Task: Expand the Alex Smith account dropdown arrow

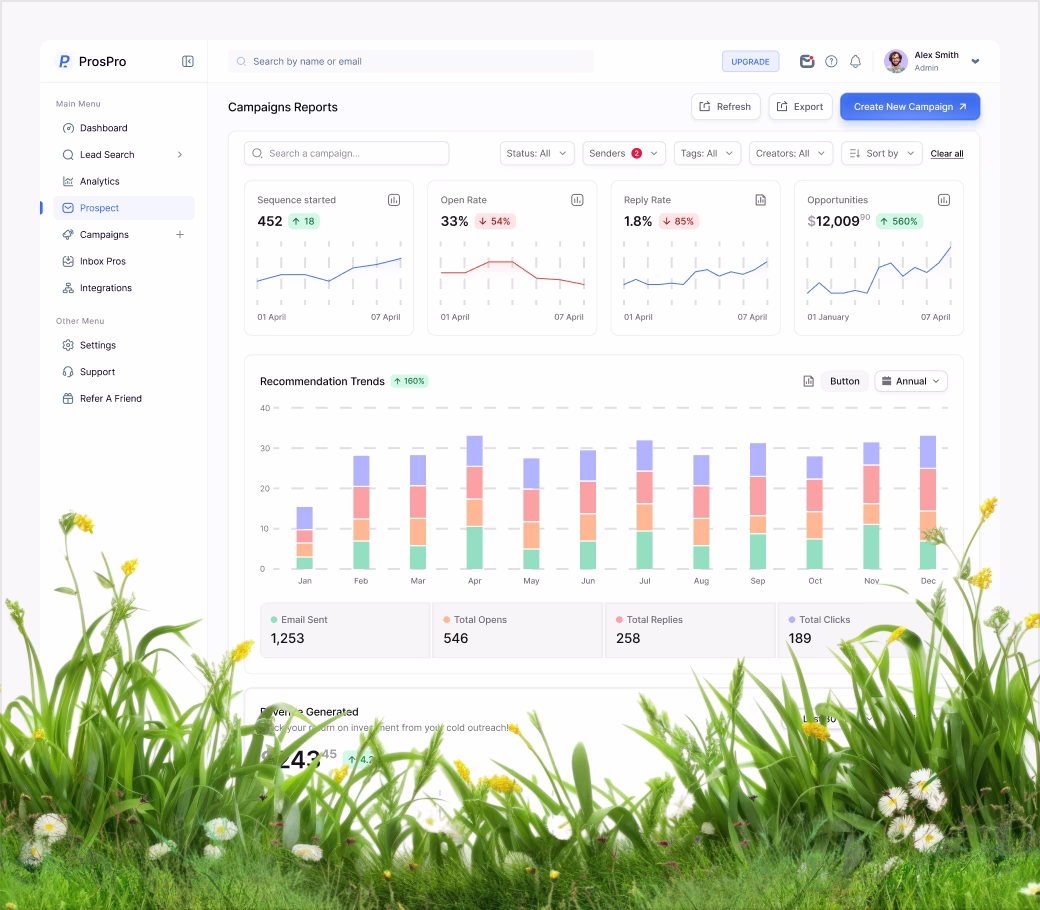Action: click(x=975, y=61)
